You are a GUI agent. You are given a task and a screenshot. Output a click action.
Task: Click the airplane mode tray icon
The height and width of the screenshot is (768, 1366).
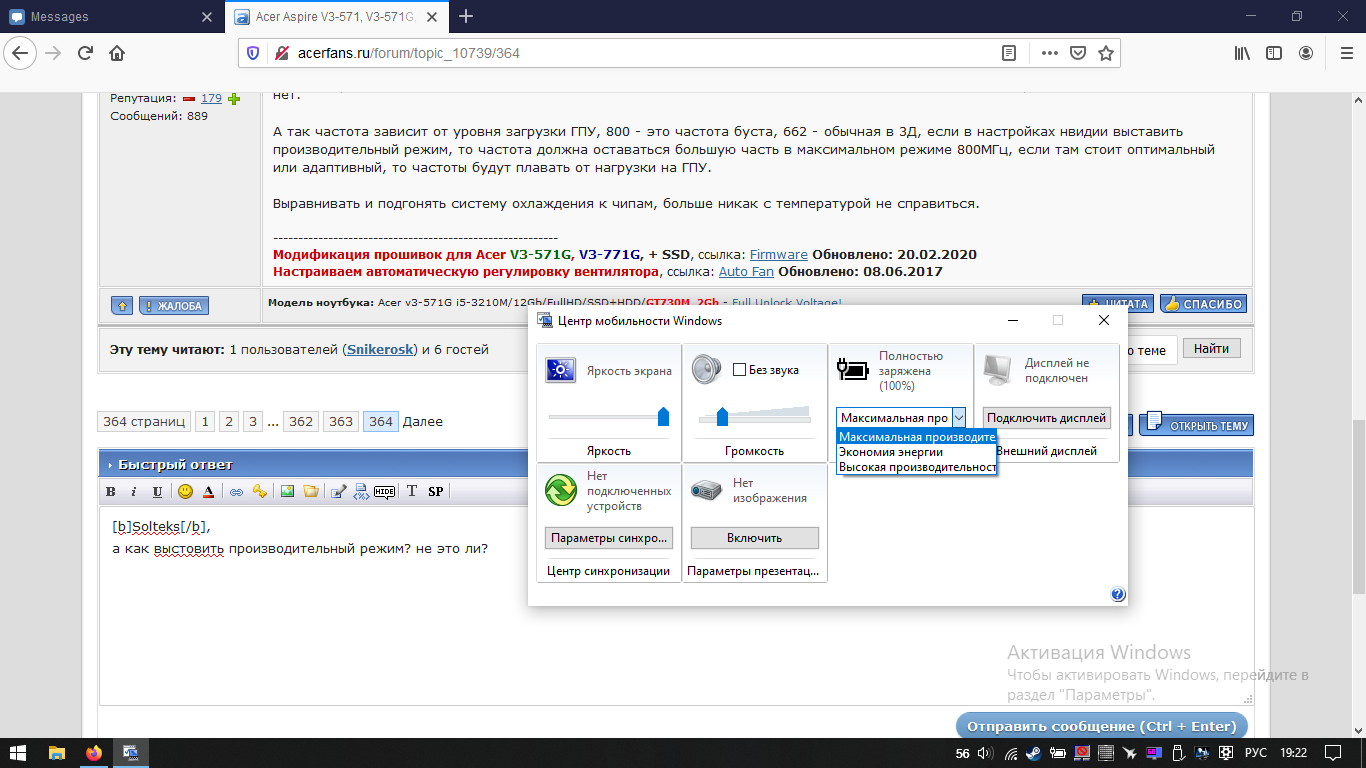click(1130, 753)
